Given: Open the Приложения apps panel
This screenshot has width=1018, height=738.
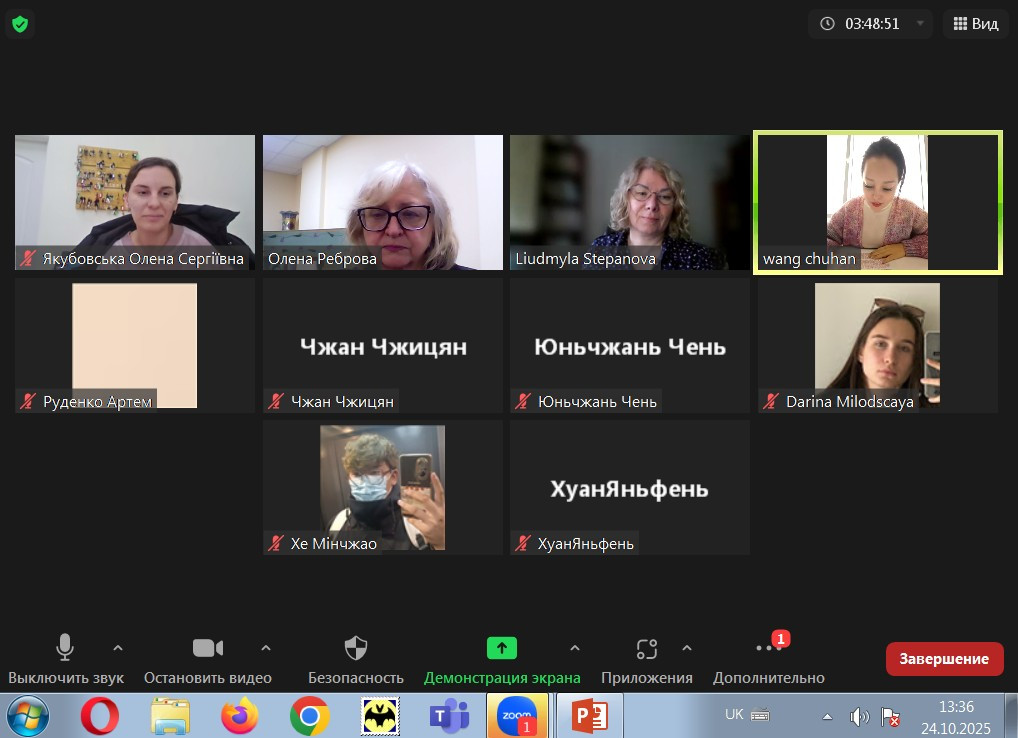Looking at the screenshot, I should [647, 659].
